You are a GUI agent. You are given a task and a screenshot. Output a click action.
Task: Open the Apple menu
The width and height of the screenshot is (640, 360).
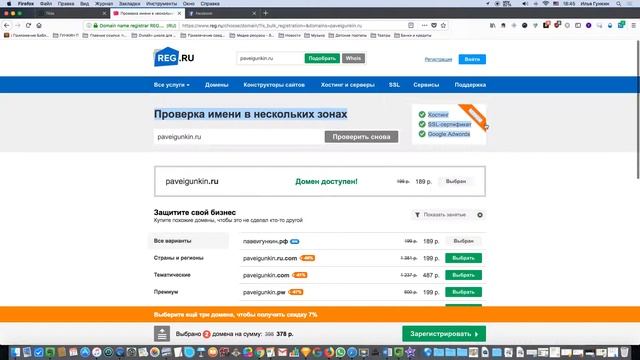(x=9, y=3)
